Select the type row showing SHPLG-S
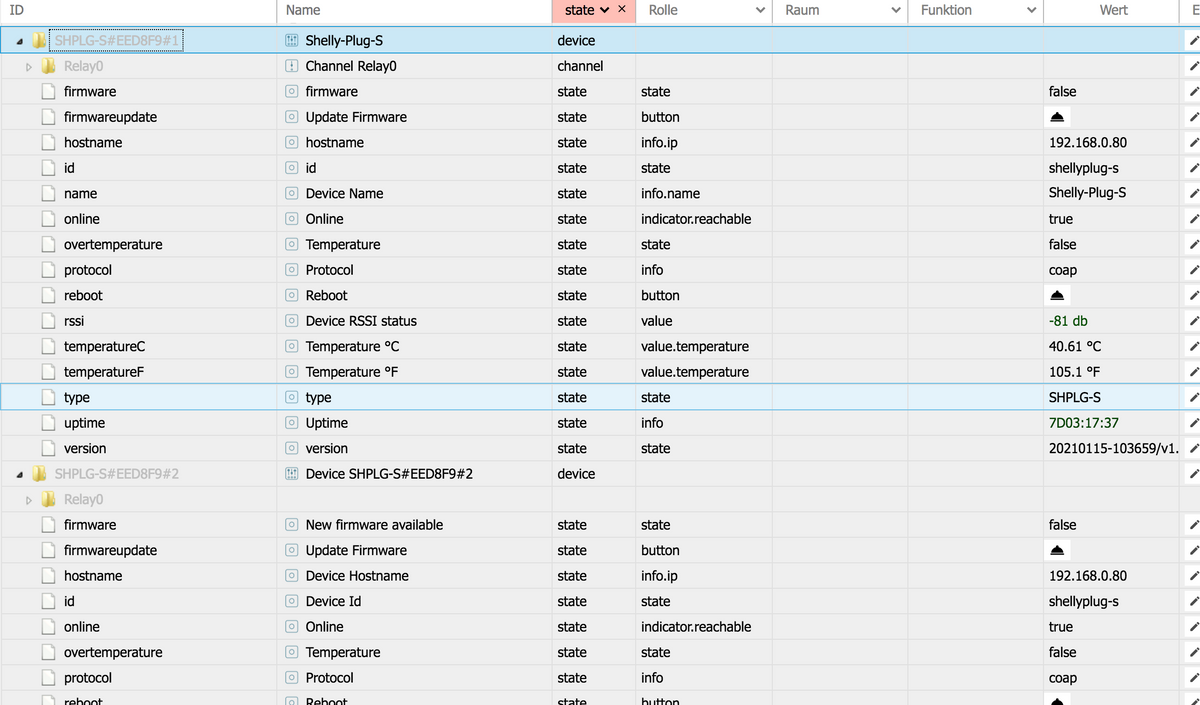This screenshot has width=1200, height=705. pyautogui.click(x=77, y=397)
